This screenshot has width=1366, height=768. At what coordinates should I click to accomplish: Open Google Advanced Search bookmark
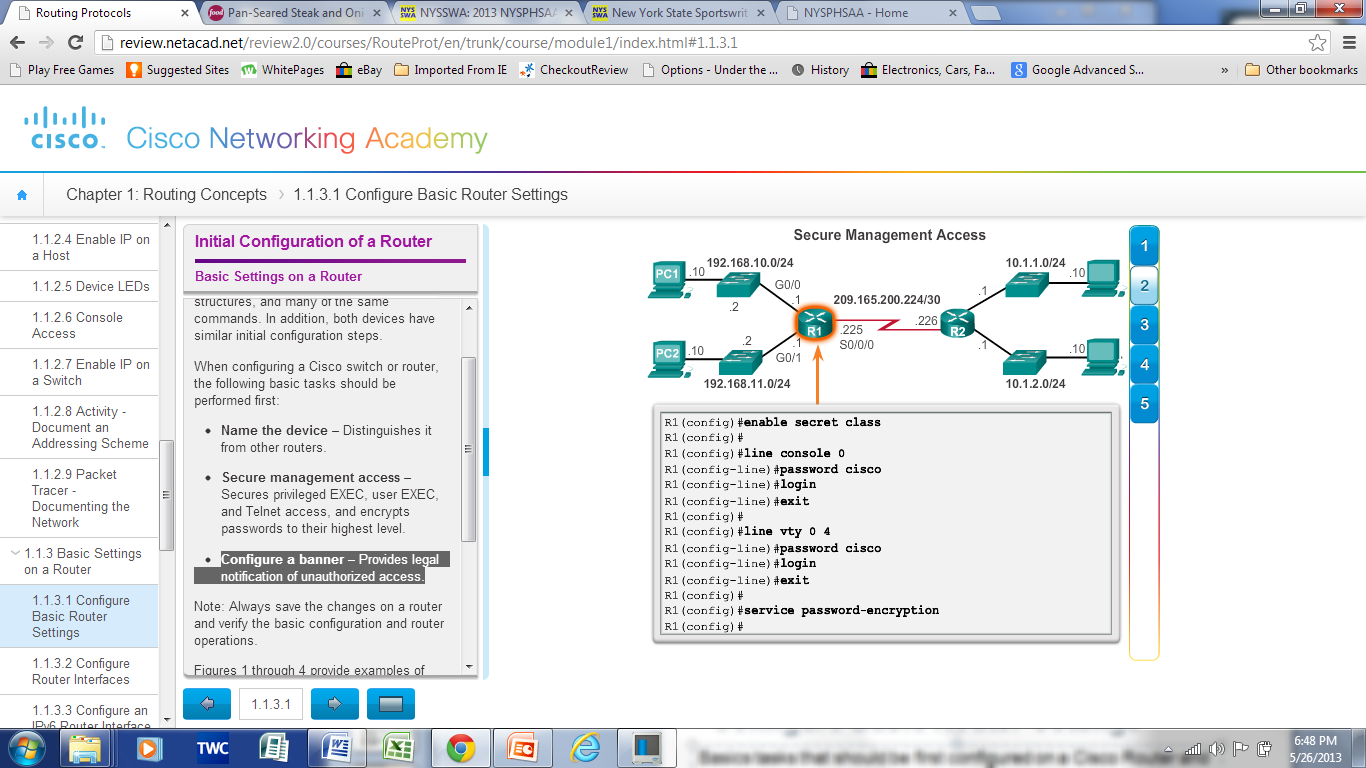point(1078,70)
